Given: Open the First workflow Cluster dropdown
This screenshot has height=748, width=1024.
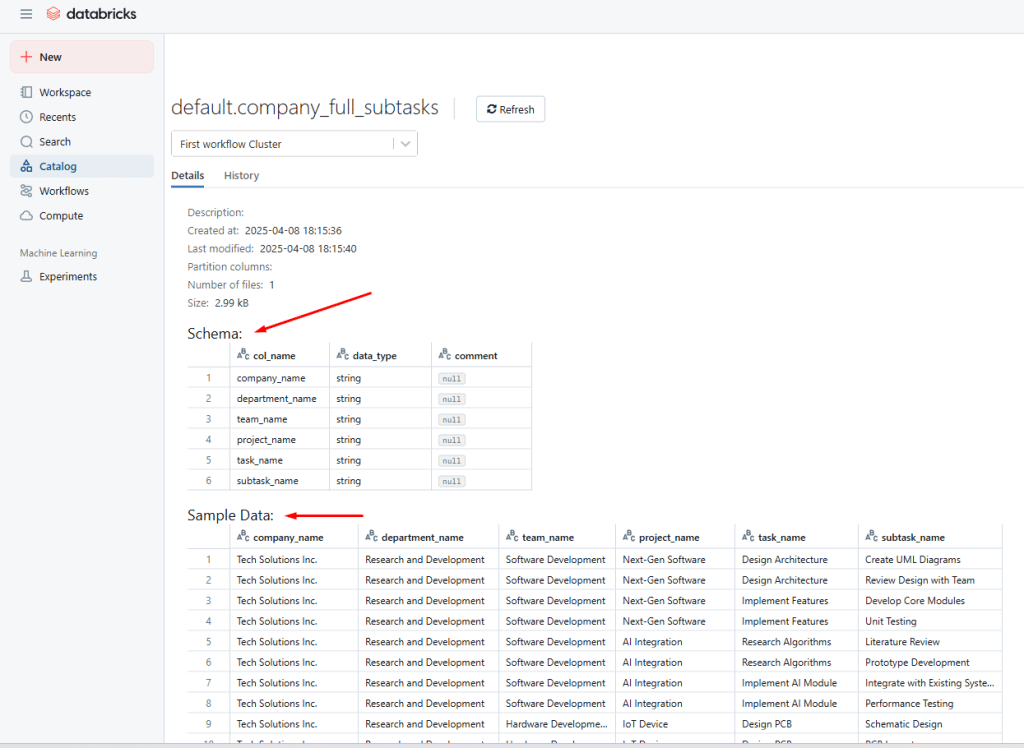Looking at the screenshot, I should tap(280, 143).
